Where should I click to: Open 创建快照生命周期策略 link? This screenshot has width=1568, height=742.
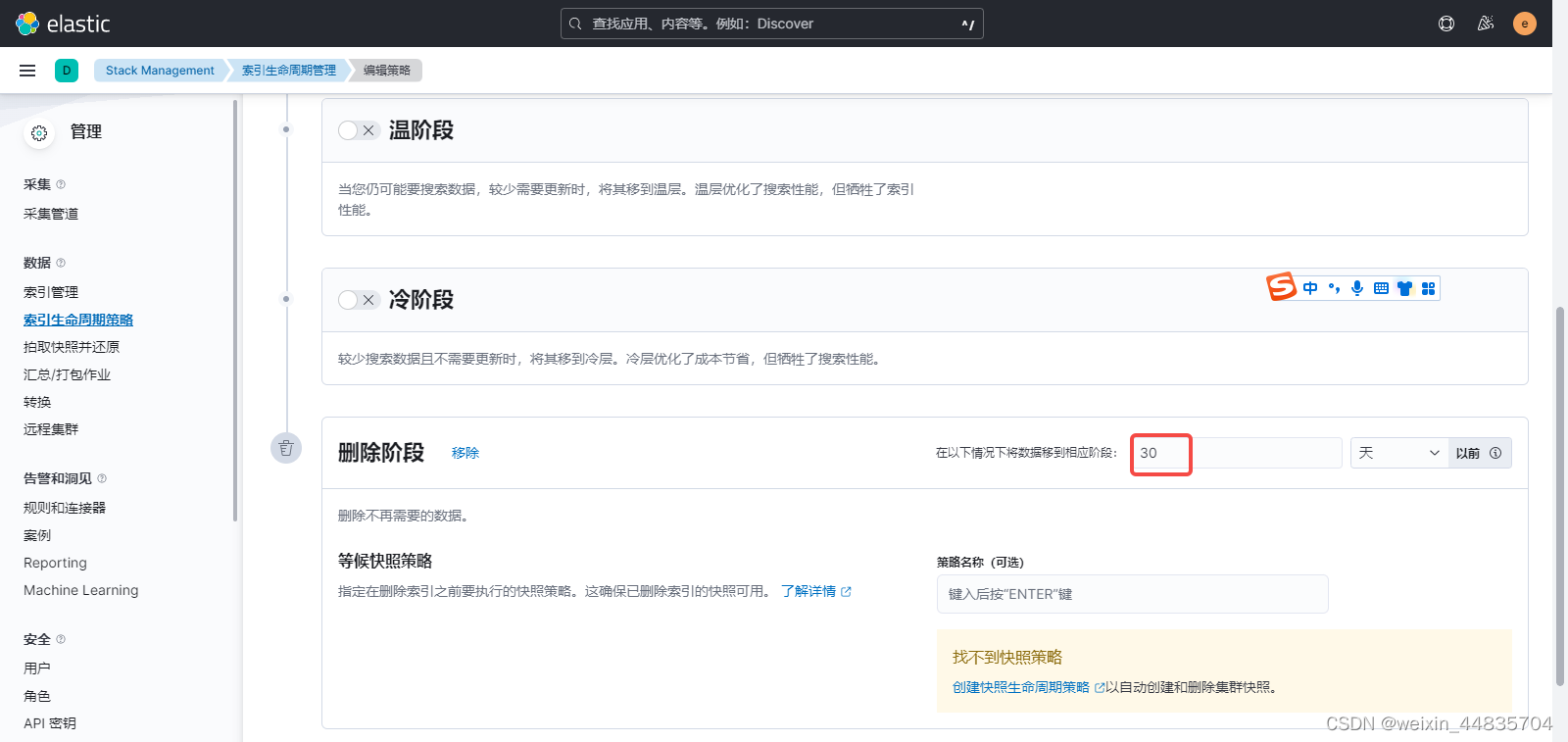(1028, 687)
